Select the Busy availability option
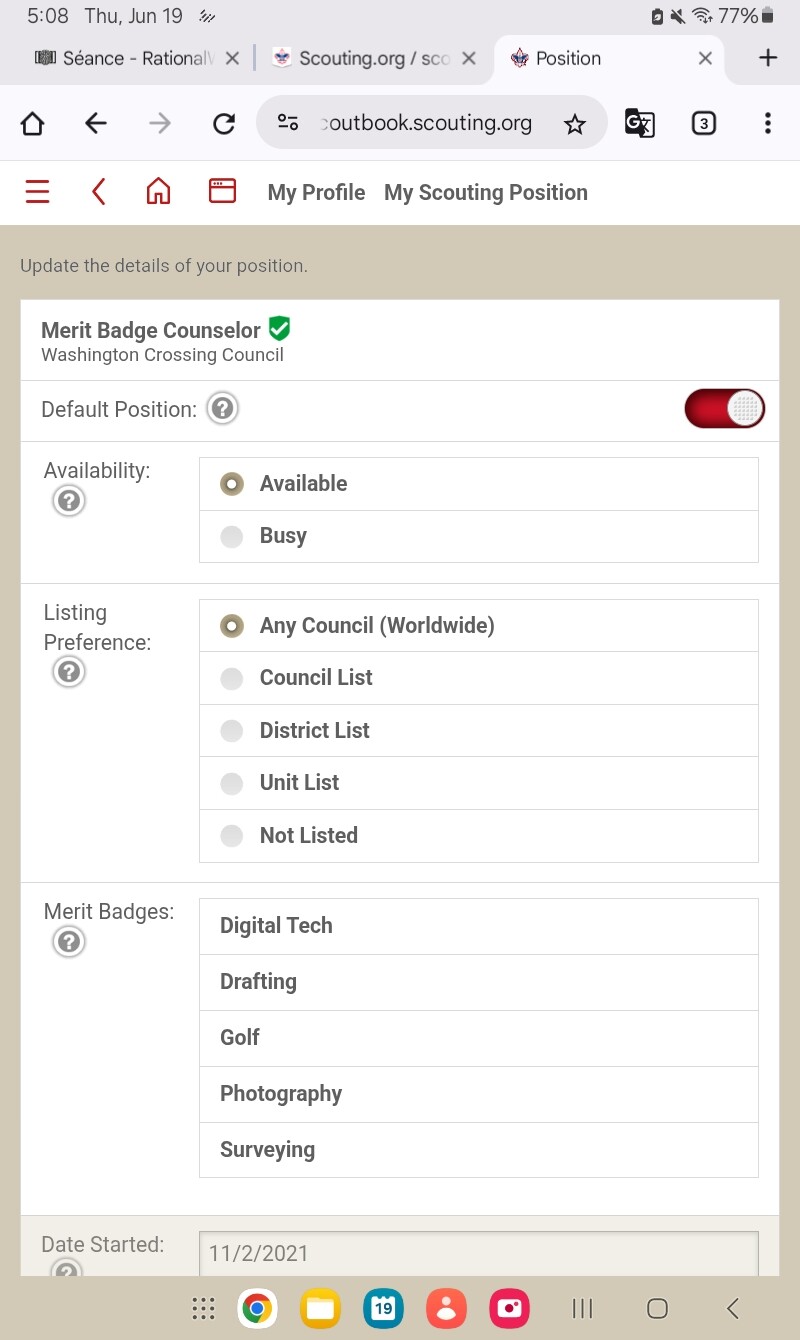 [232, 537]
